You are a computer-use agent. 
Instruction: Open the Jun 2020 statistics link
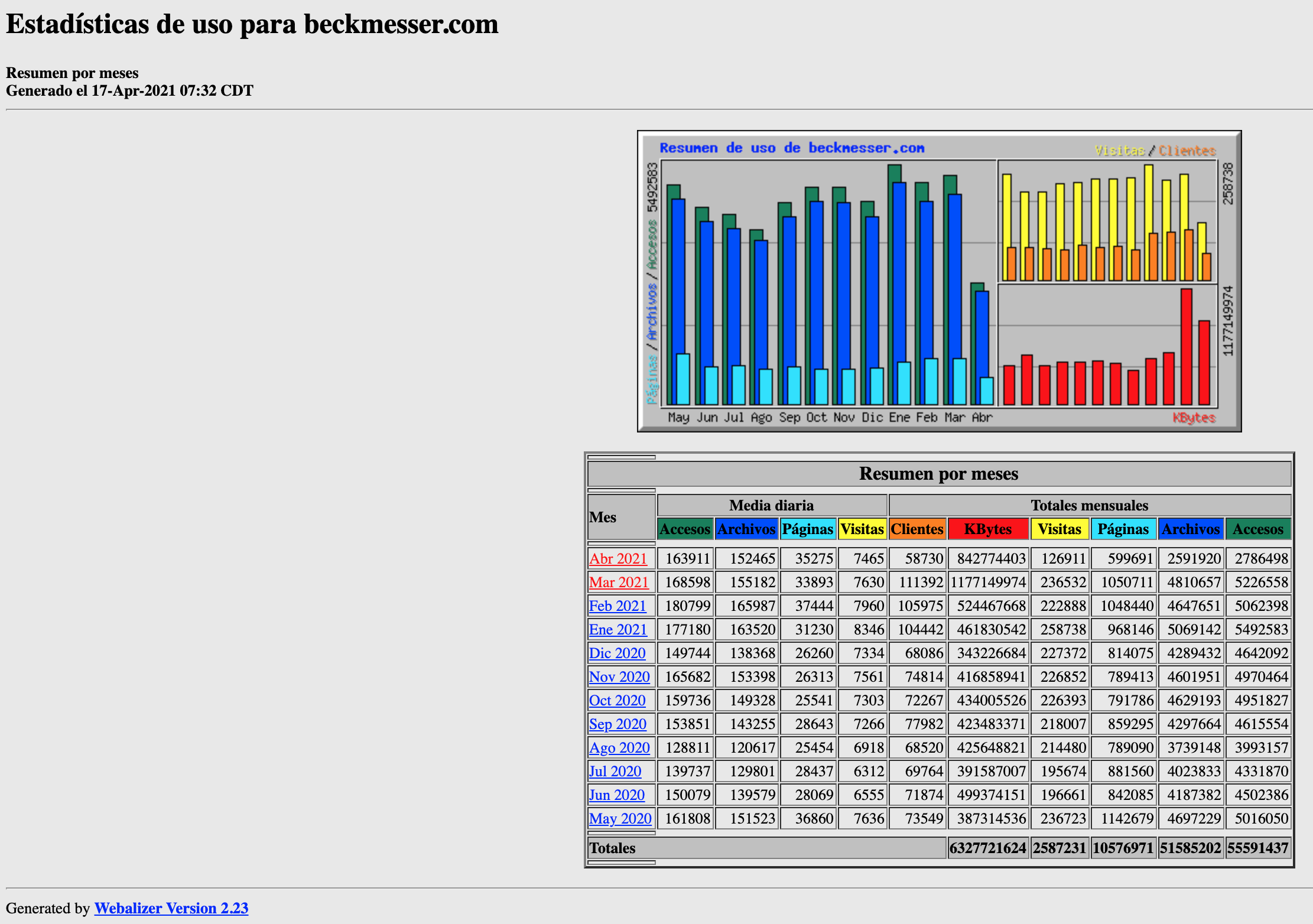617,795
